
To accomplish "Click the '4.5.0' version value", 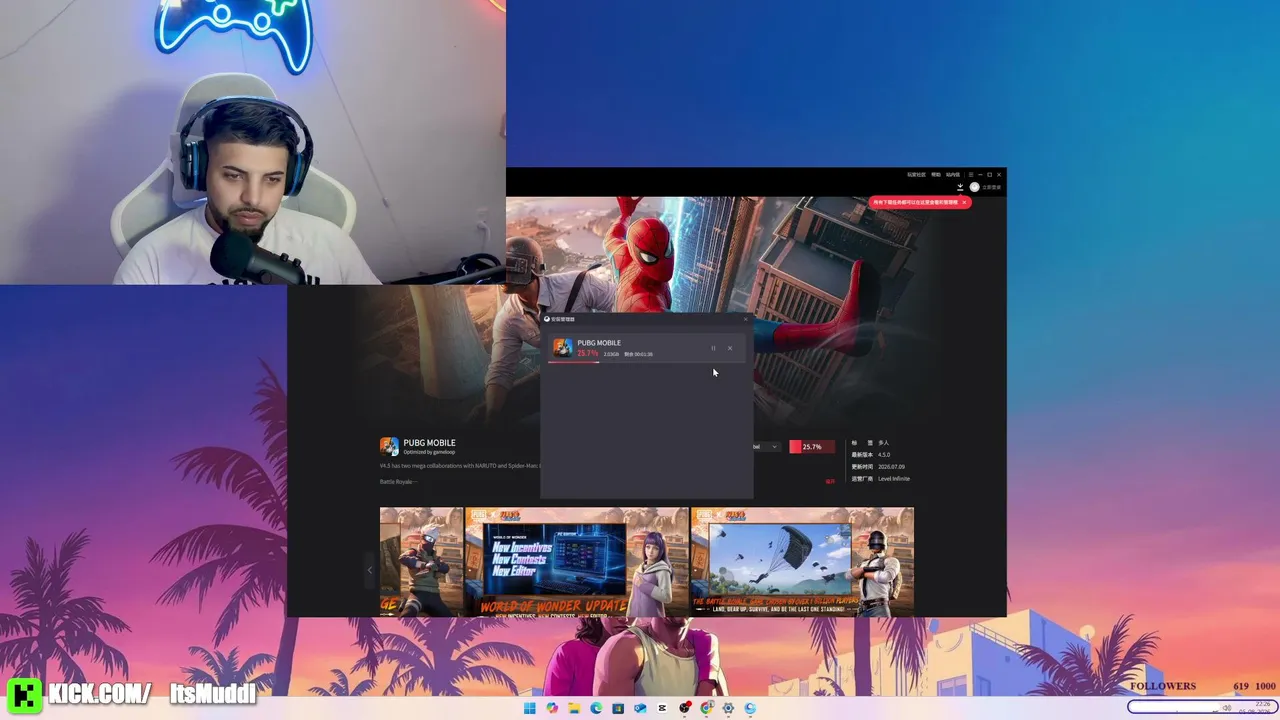I will tap(884, 455).
